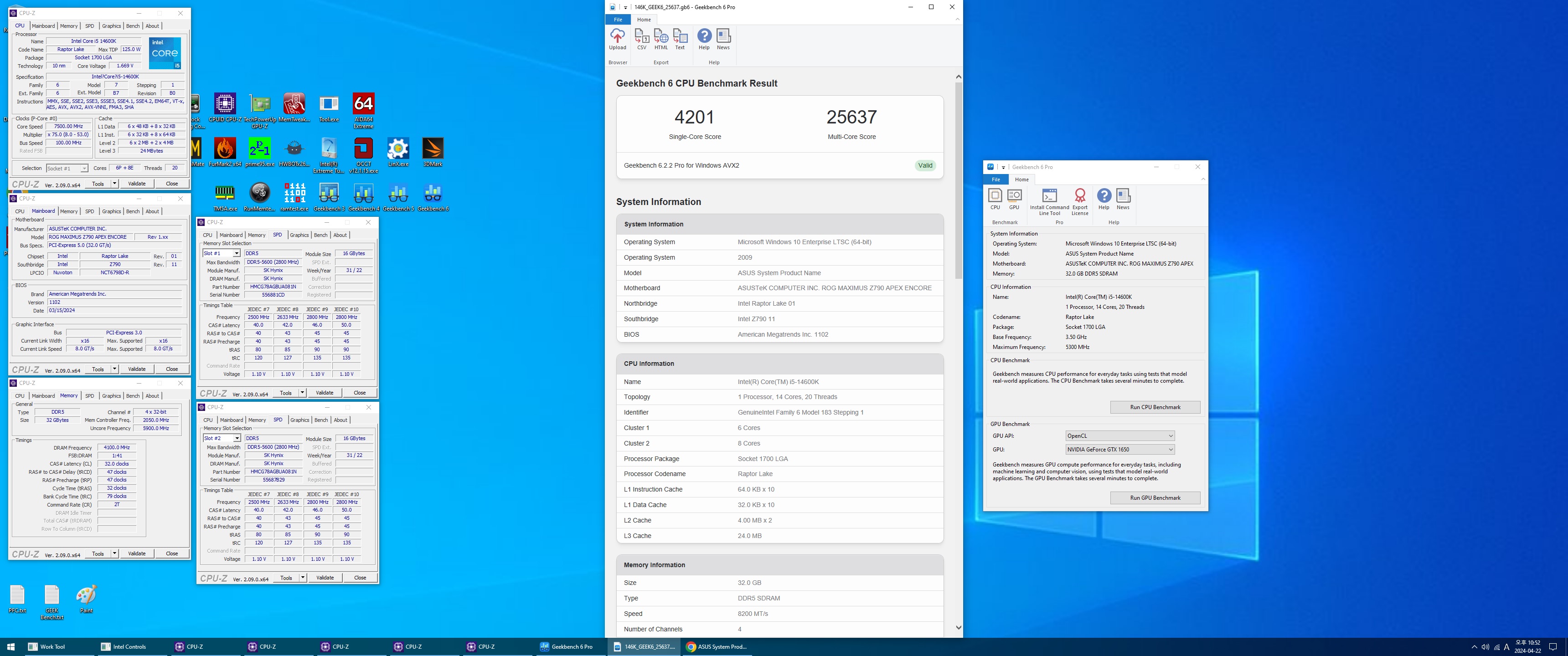Click the result window scroll-up arrow
Screen dimensions: 1568x656
pyautogui.click(x=959, y=77)
